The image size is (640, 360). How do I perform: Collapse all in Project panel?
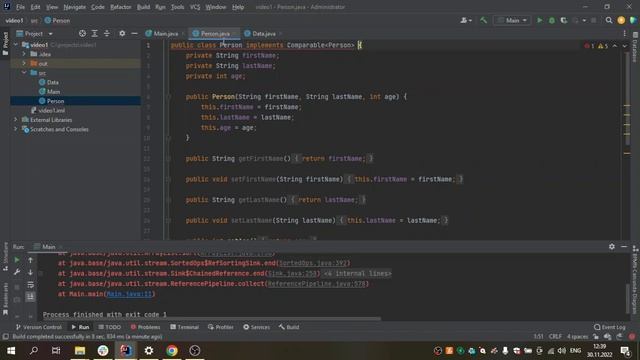(x=107, y=33)
